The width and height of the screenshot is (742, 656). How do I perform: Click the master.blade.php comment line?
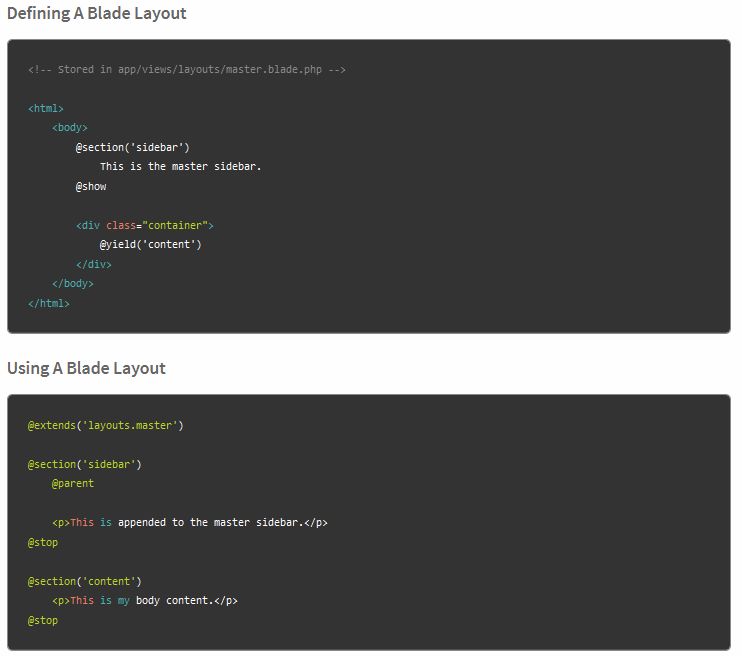tap(187, 69)
